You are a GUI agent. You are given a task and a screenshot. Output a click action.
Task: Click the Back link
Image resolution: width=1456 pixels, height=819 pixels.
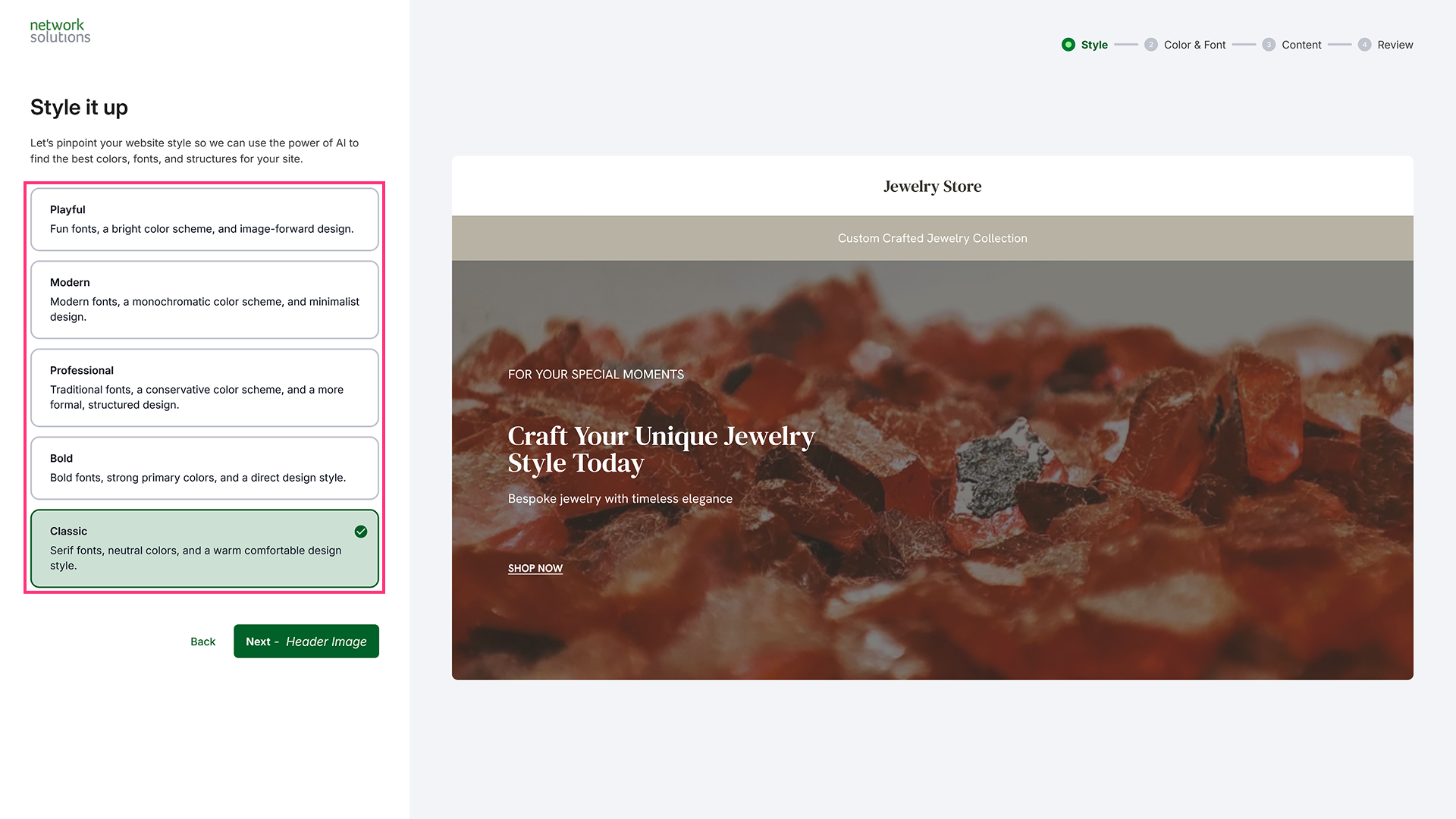[x=202, y=642]
